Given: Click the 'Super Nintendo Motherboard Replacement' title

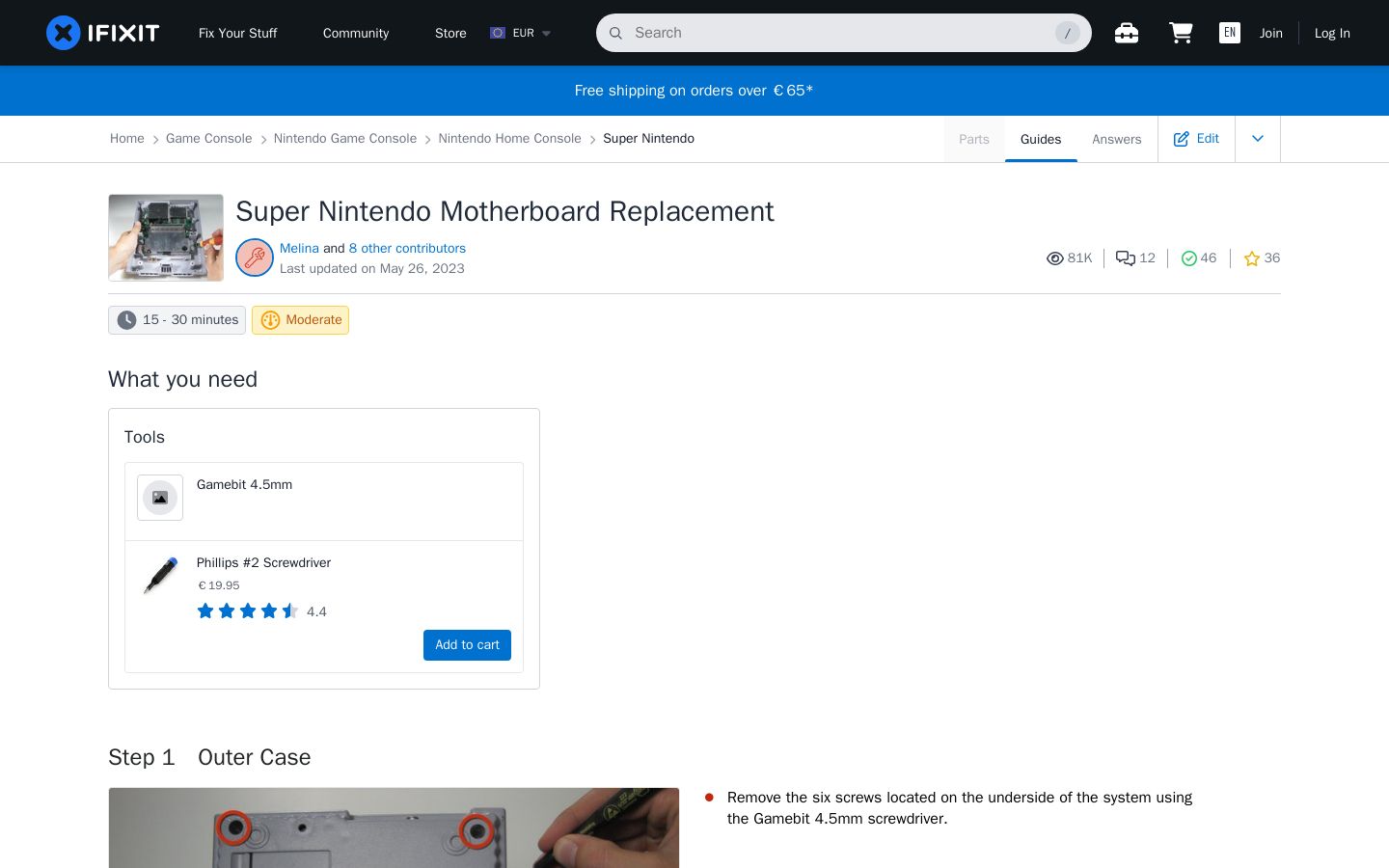Looking at the screenshot, I should tap(504, 211).
